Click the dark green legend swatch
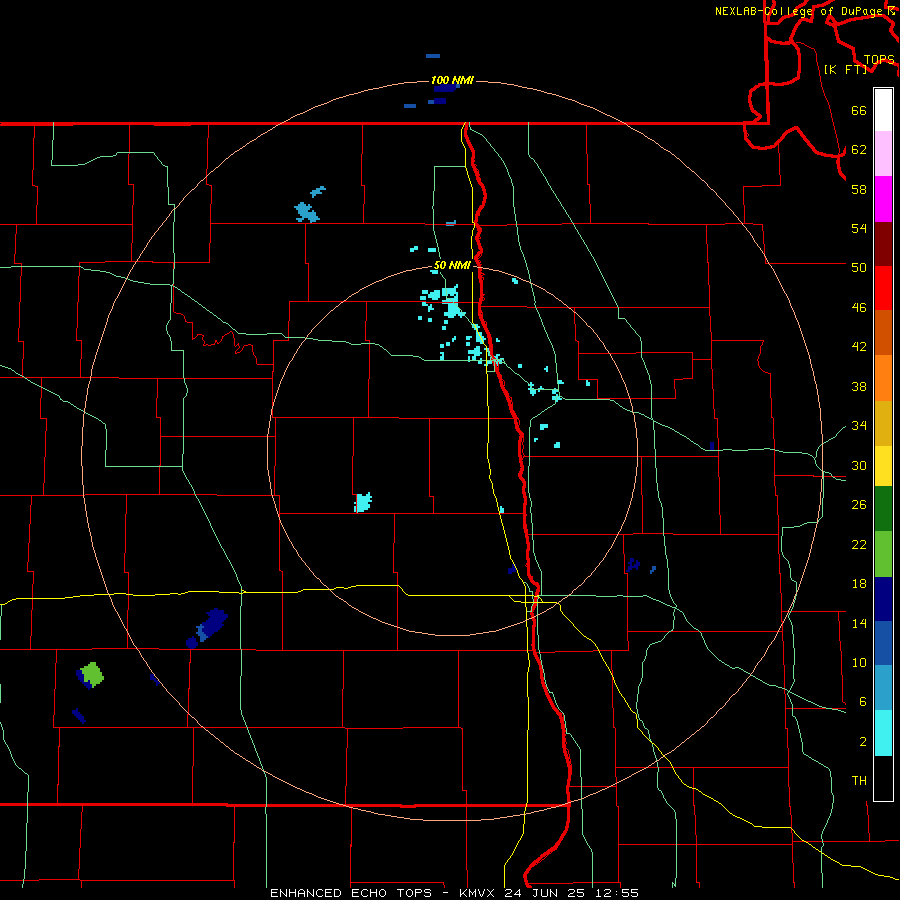Image resolution: width=900 pixels, height=900 pixels. (883, 509)
